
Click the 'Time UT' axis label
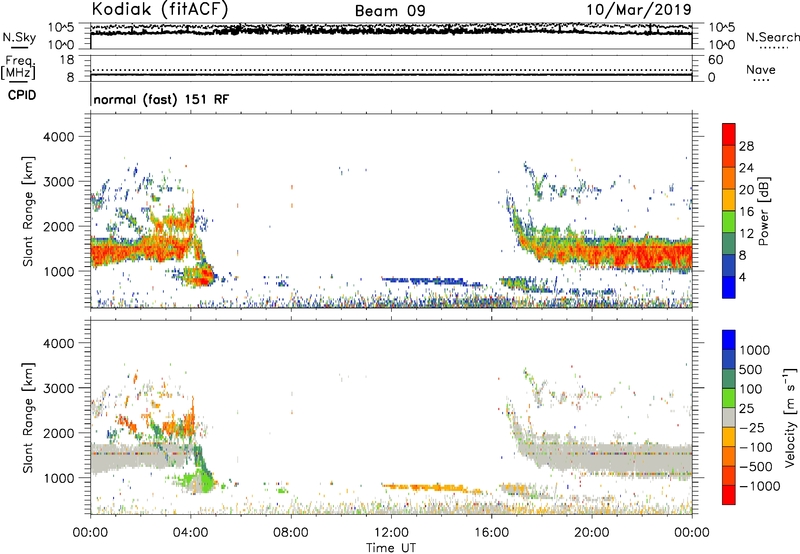(x=391, y=548)
